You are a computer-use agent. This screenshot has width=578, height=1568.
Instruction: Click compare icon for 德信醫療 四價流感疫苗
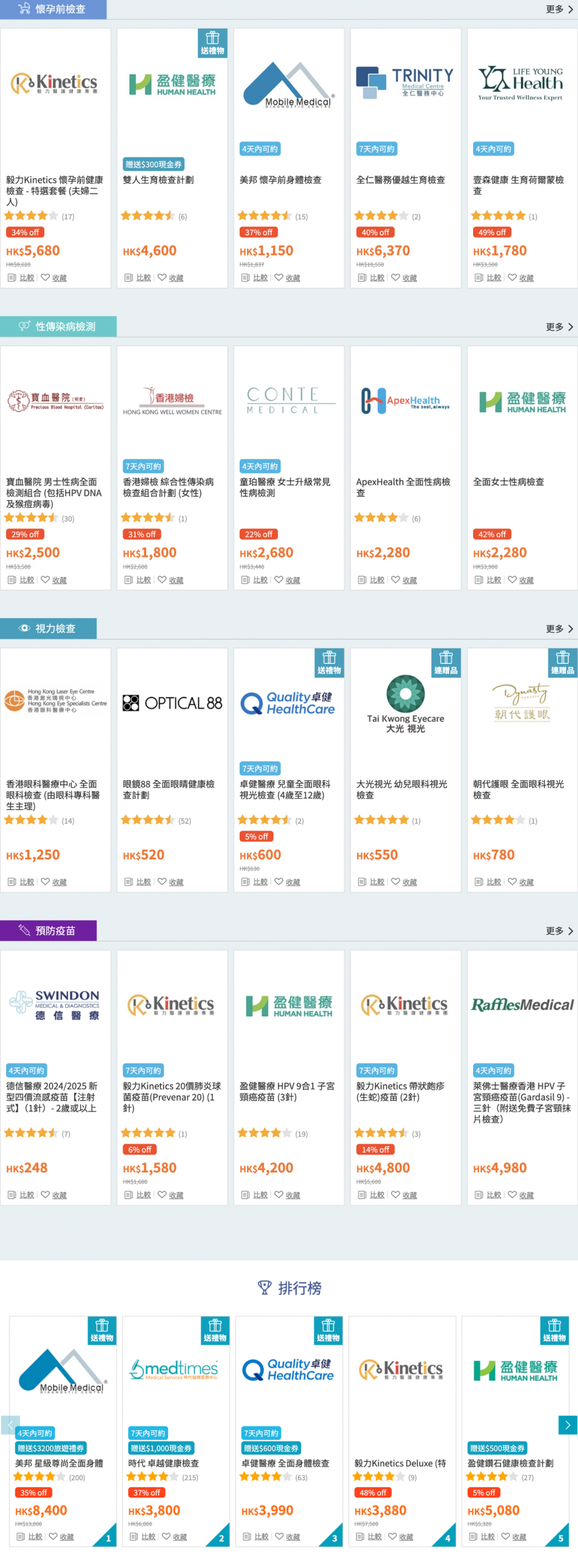point(12,1194)
